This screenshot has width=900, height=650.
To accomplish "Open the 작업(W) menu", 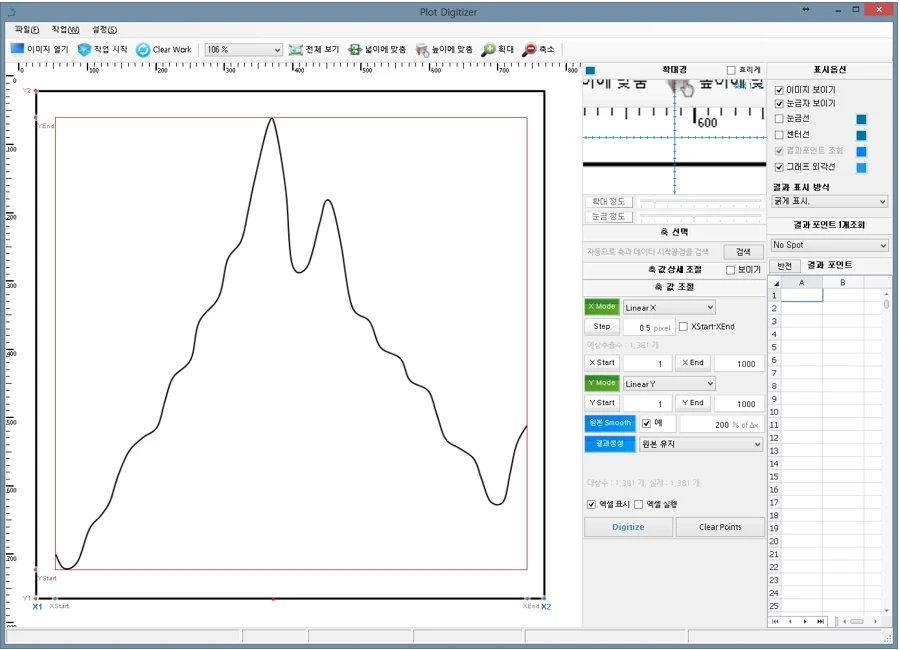I will tap(65, 29).
